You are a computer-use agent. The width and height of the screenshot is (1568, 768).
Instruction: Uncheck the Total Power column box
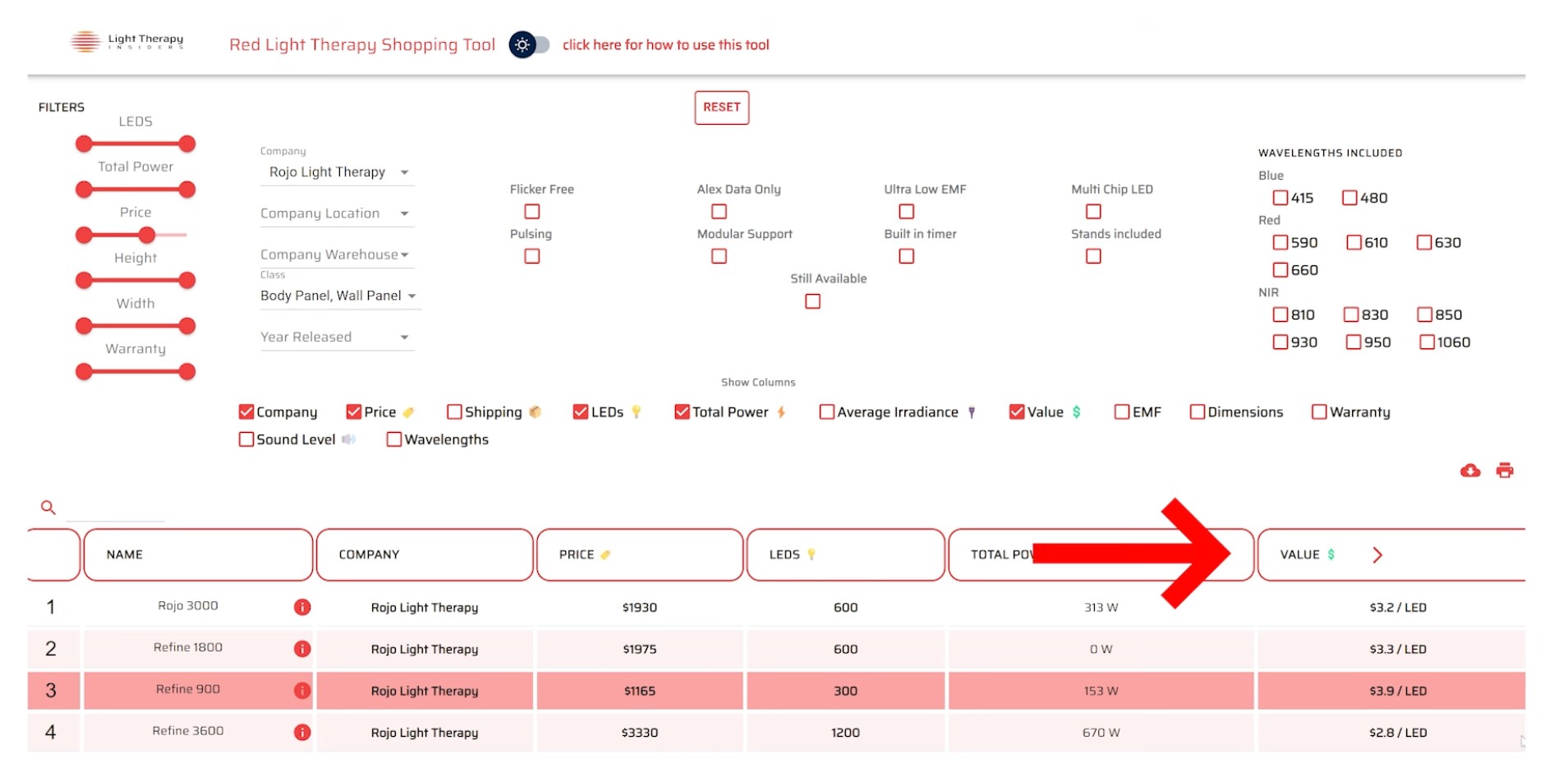coord(682,412)
